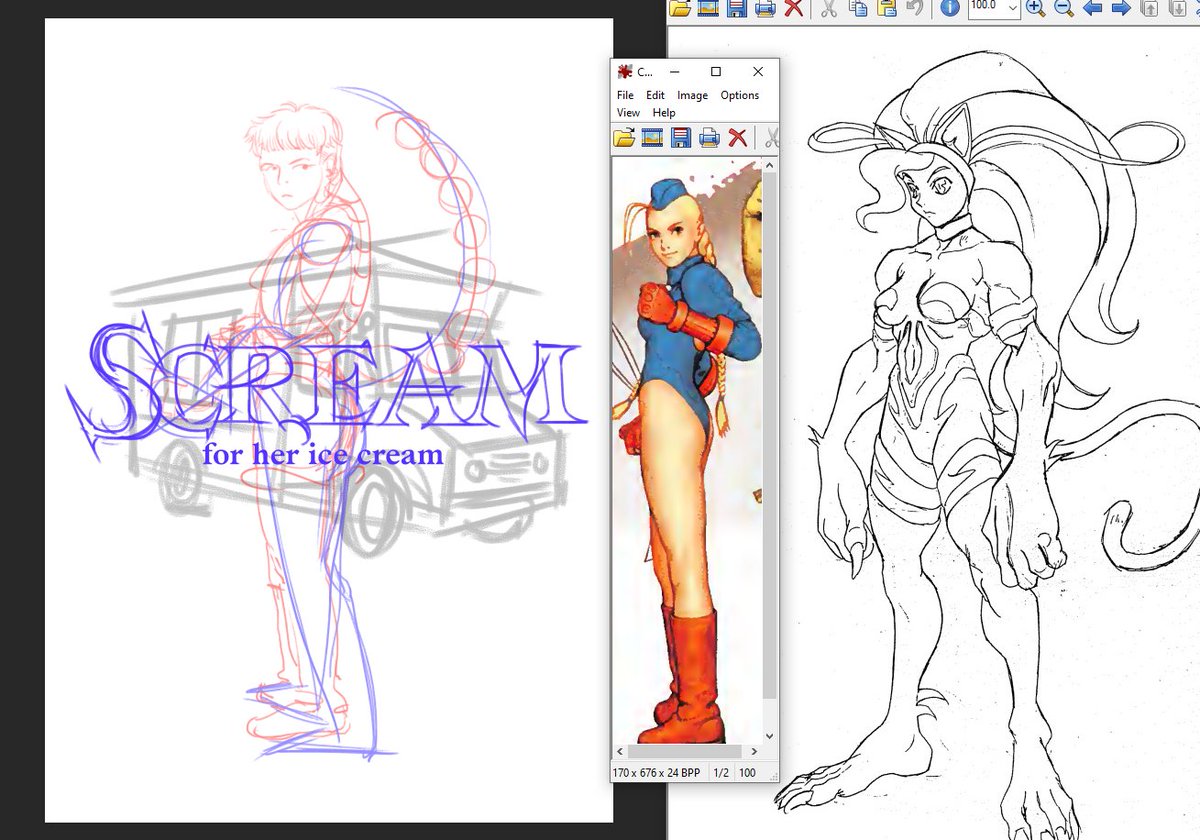Click the 100.0 zoom value field

(x=987, y=6)
